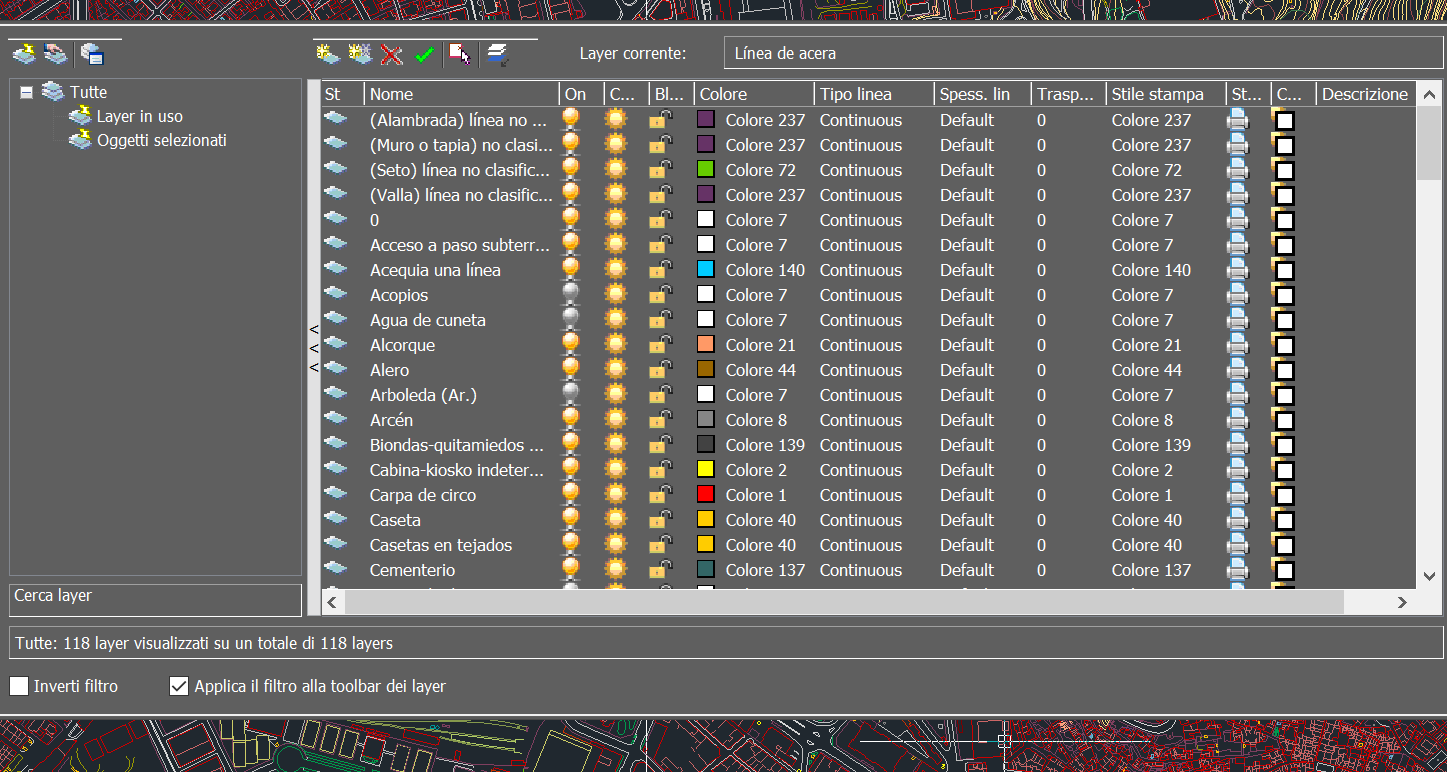Check the Inverti filtro checkbox
This screenshot has width=1447, height=772.
19,686
